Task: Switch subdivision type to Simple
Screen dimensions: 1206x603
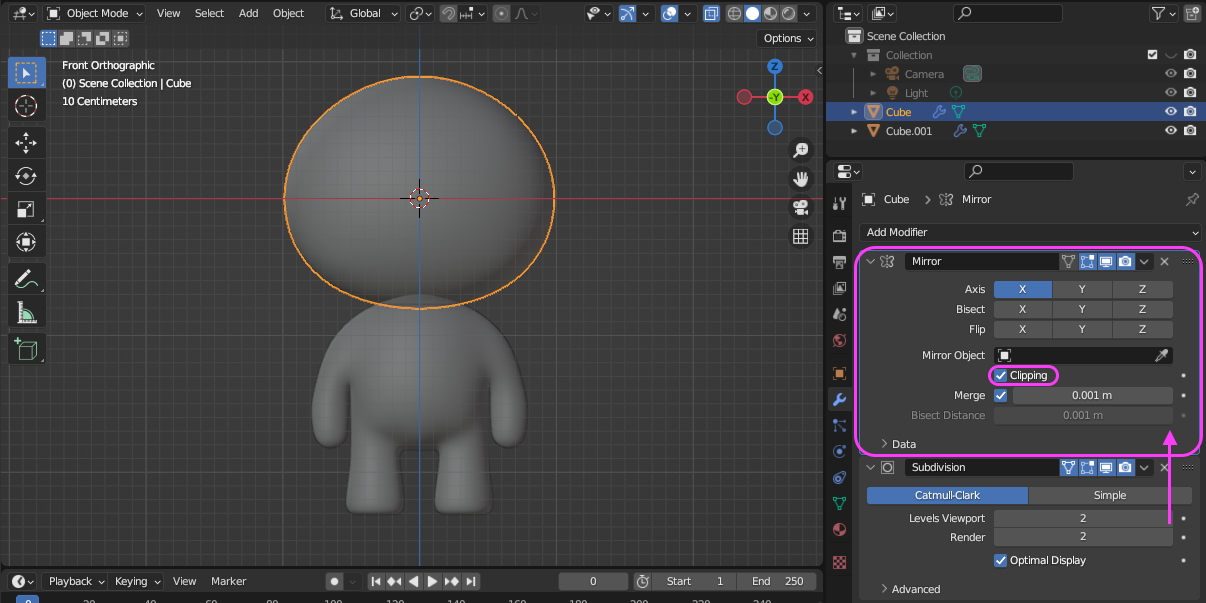Action: pyautogui.click(x=1109, y=495)
